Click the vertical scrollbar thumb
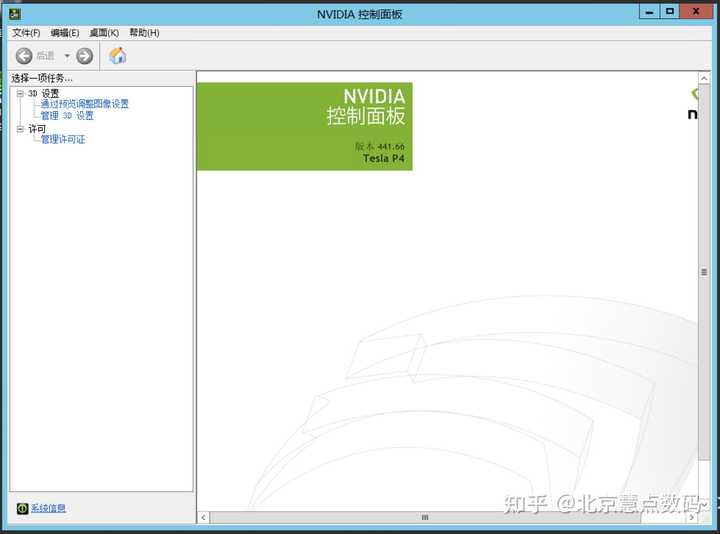720x534 pixels. [x=704, y=272]
